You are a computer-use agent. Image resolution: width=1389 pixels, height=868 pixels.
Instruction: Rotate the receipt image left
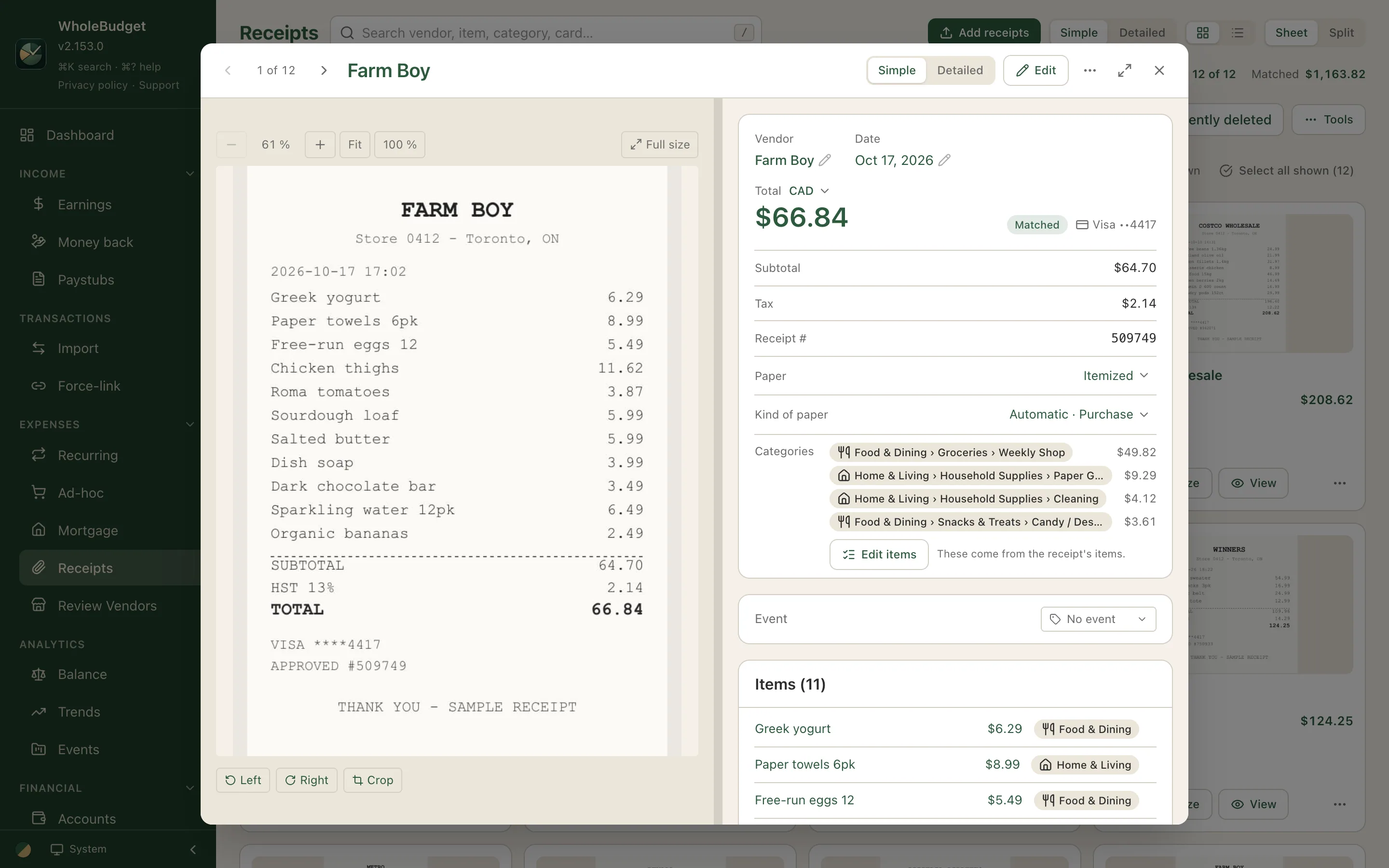coord(243,780)
